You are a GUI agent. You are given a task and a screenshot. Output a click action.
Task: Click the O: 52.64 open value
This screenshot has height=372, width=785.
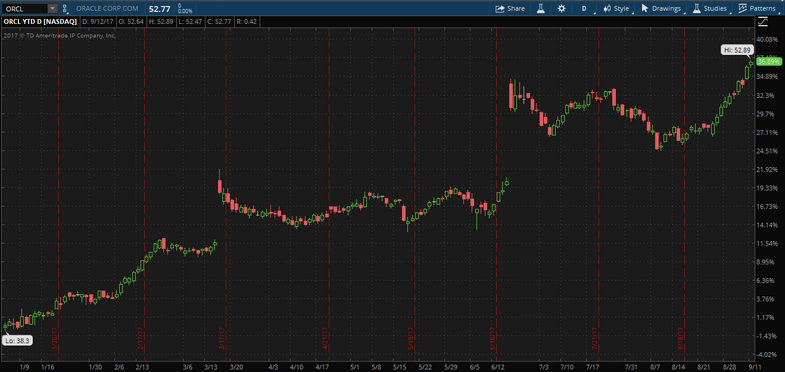point(132,22)
